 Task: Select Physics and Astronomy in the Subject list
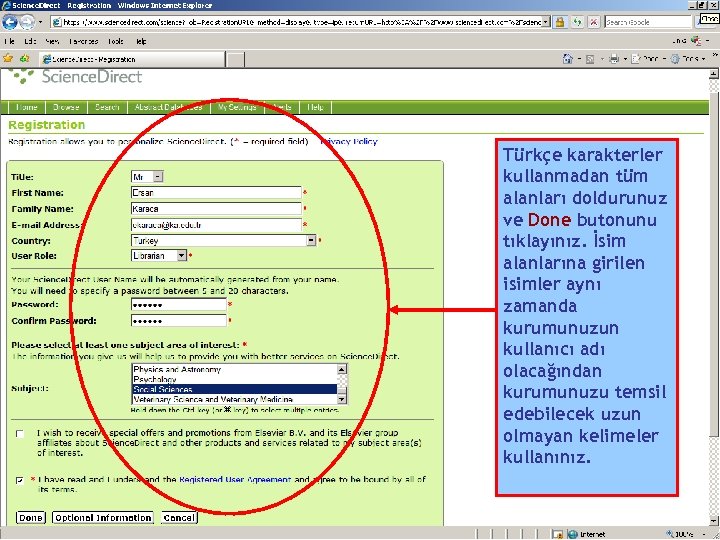coord(234,369)
